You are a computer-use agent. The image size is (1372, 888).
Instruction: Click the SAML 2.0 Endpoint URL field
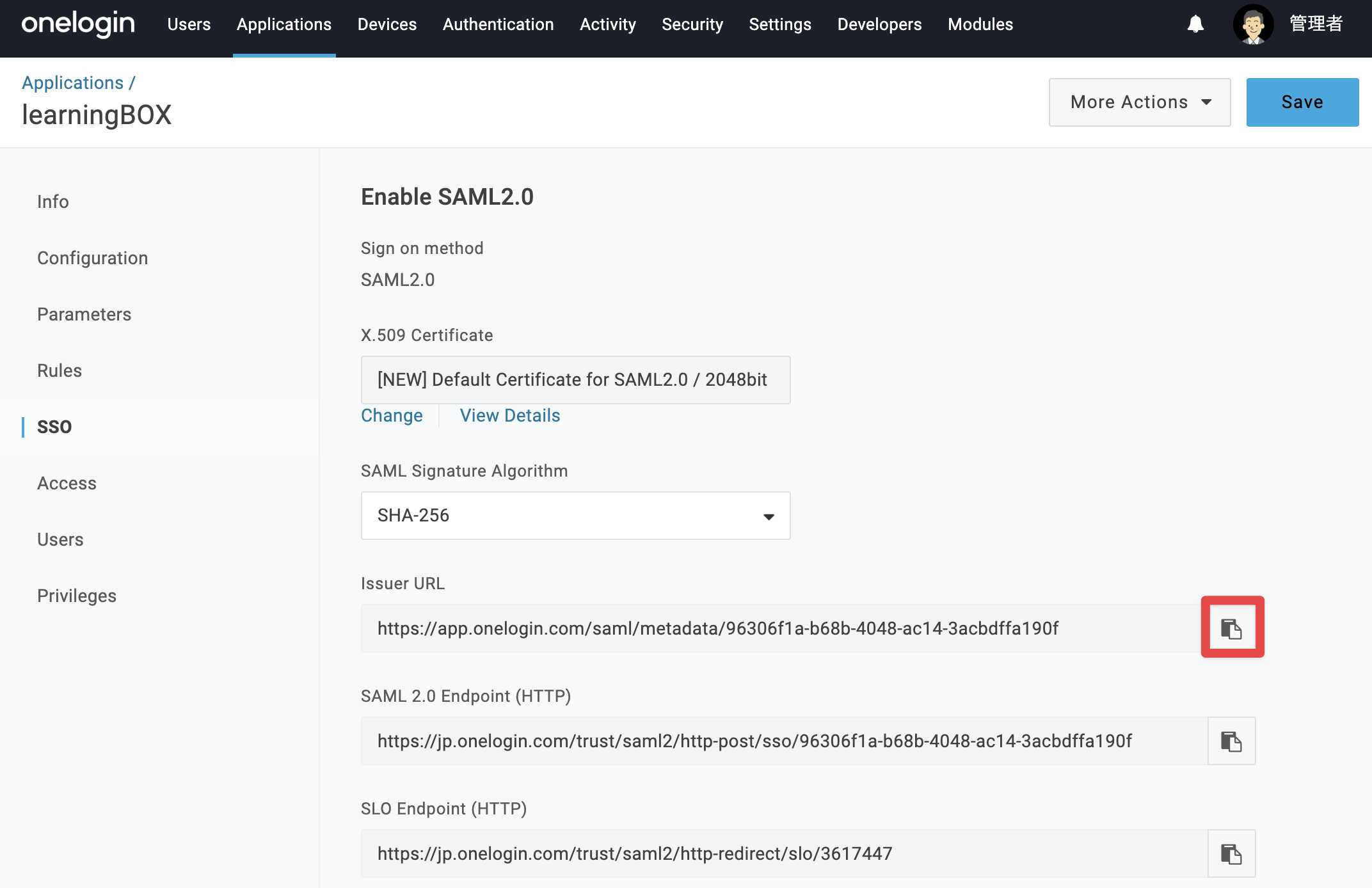click(x=785, y=741)
